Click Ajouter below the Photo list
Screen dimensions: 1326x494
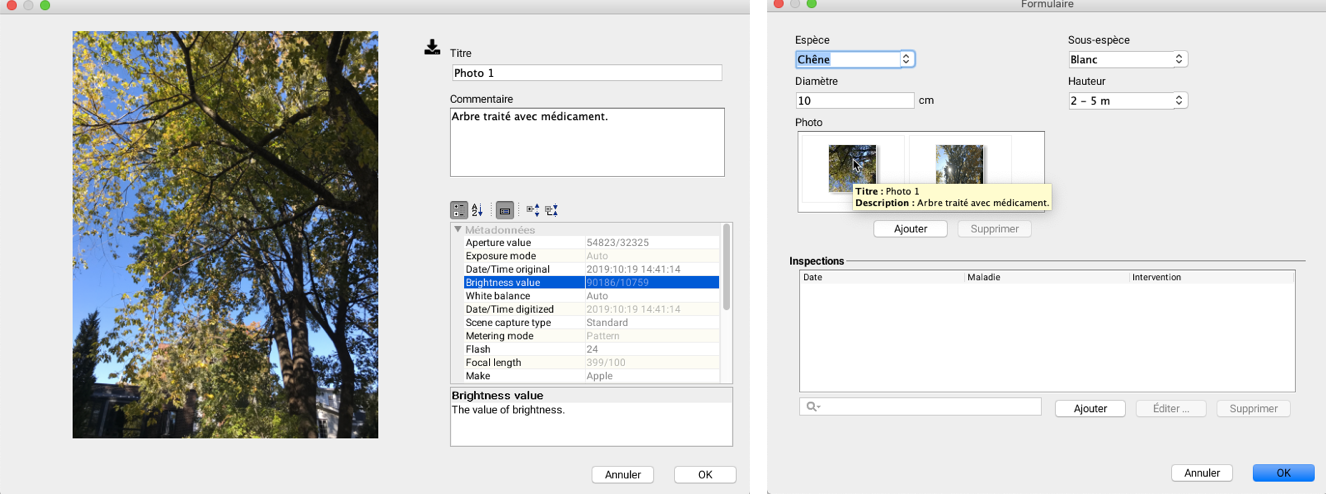[x=910, y=229]
